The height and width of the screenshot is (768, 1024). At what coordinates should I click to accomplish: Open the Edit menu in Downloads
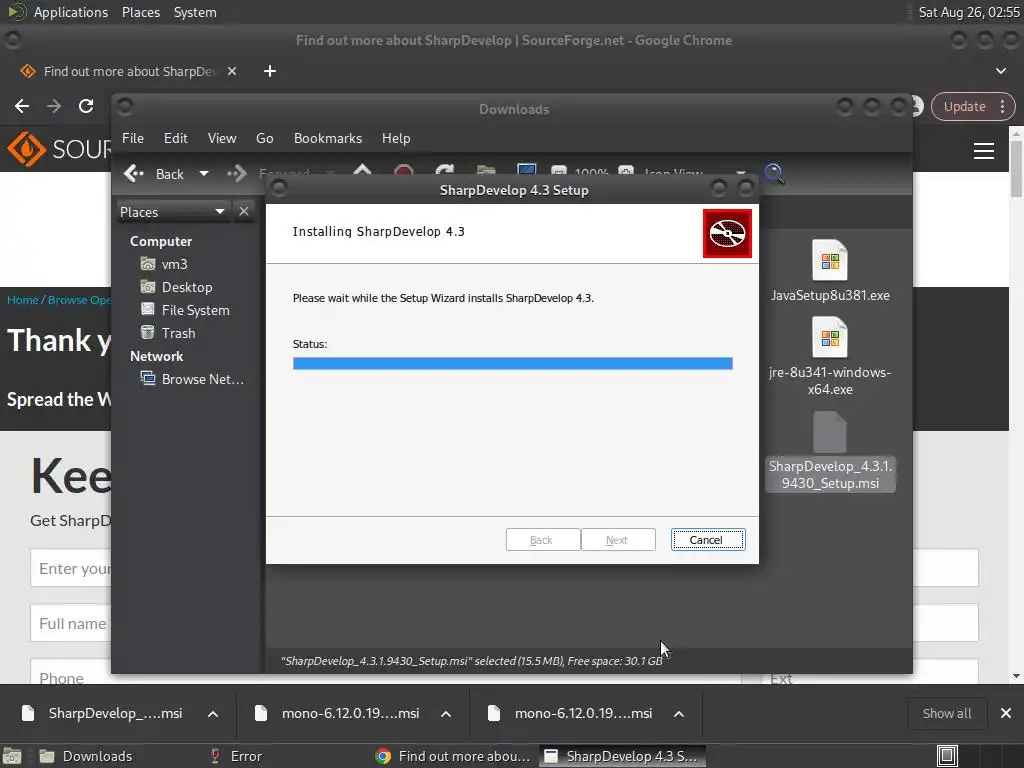[x=176, y=138]
